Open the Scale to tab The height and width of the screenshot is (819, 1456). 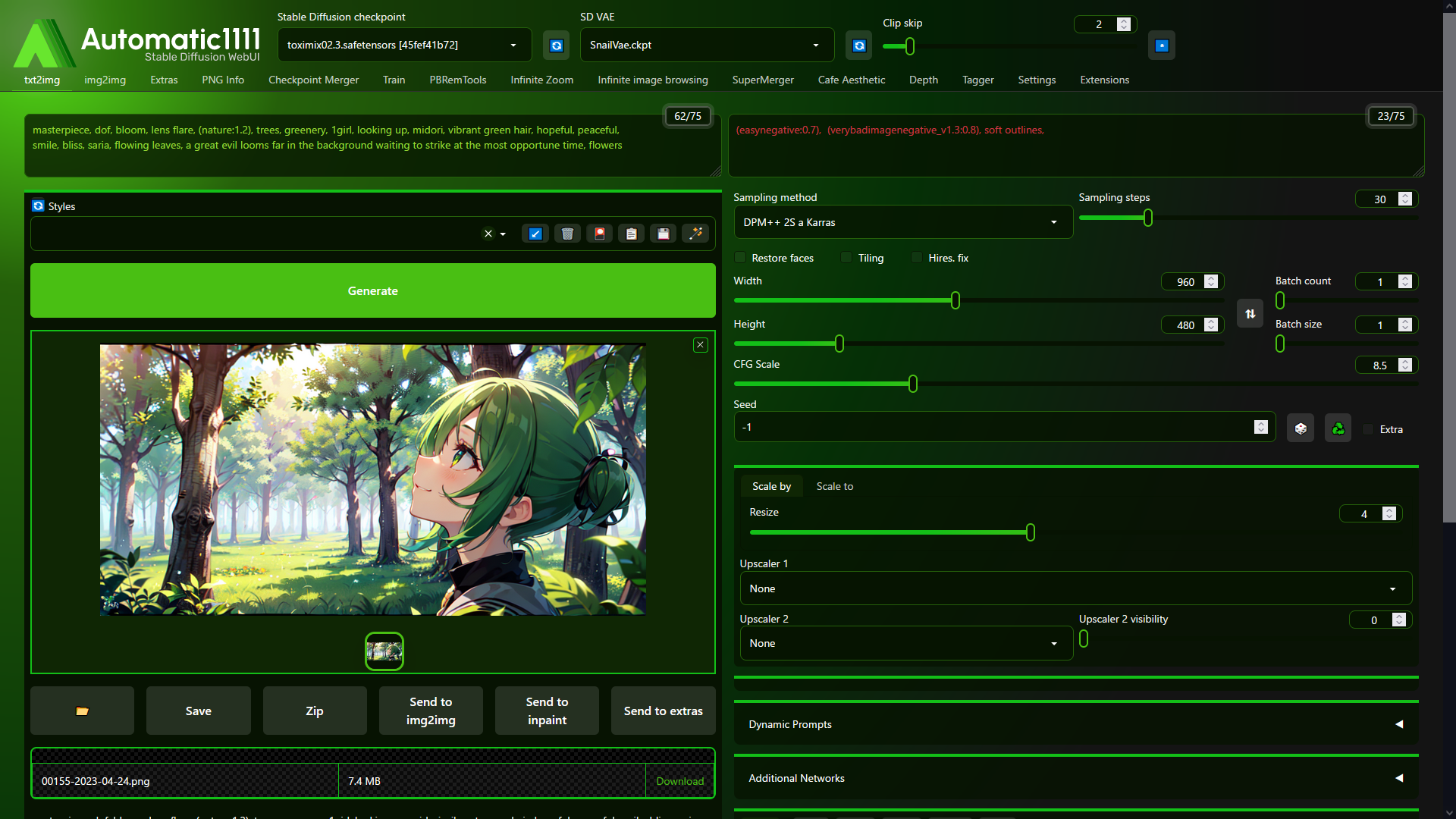834,486
